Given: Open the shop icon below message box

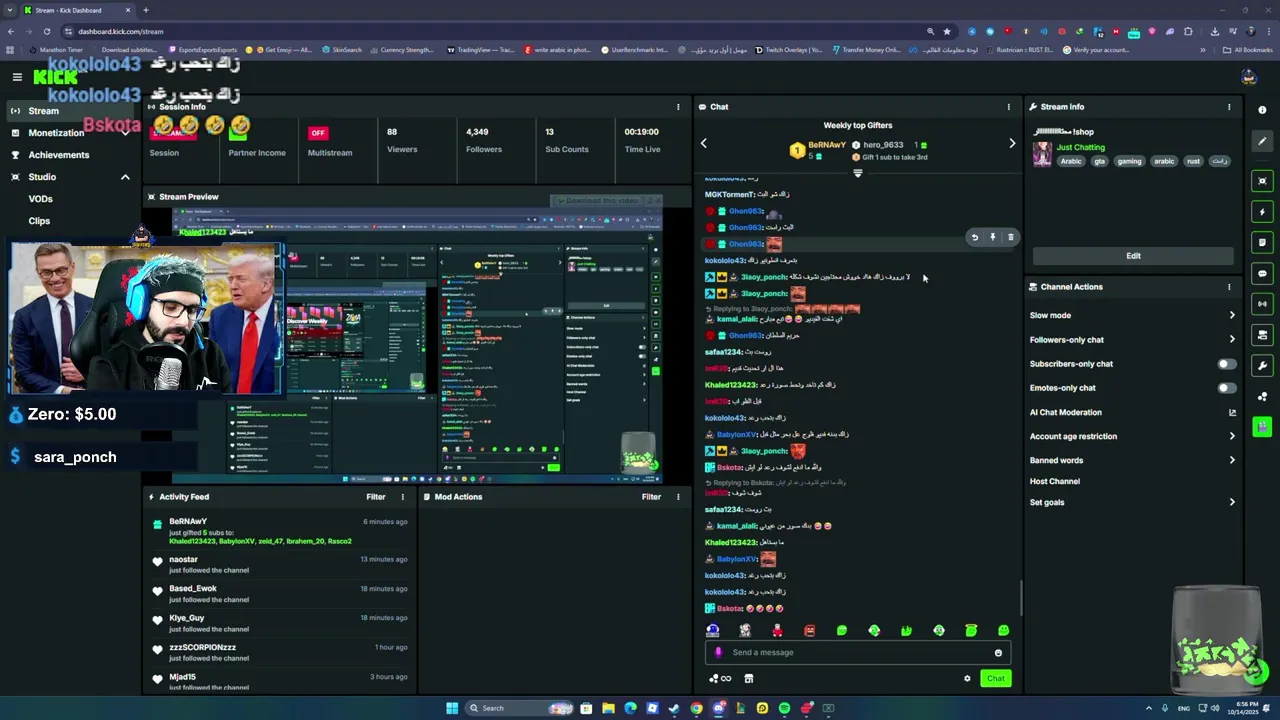Looking at the screenshot, I should [x=748, y=679].
